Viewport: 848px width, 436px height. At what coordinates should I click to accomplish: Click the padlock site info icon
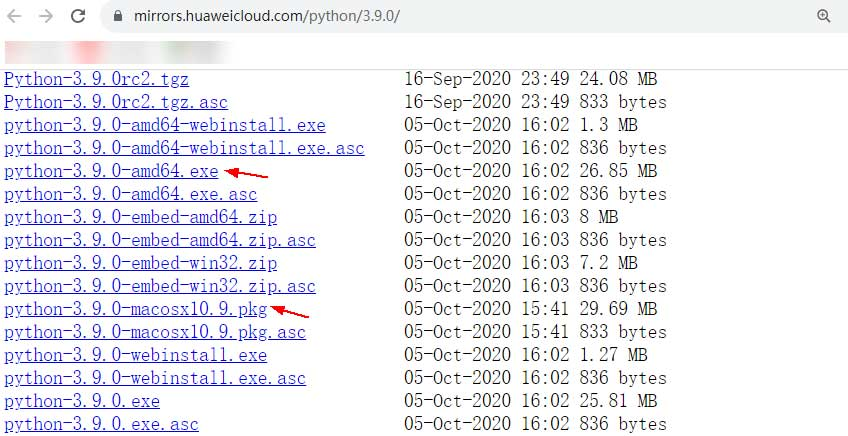pyautogui.click(x=118, y=17)
